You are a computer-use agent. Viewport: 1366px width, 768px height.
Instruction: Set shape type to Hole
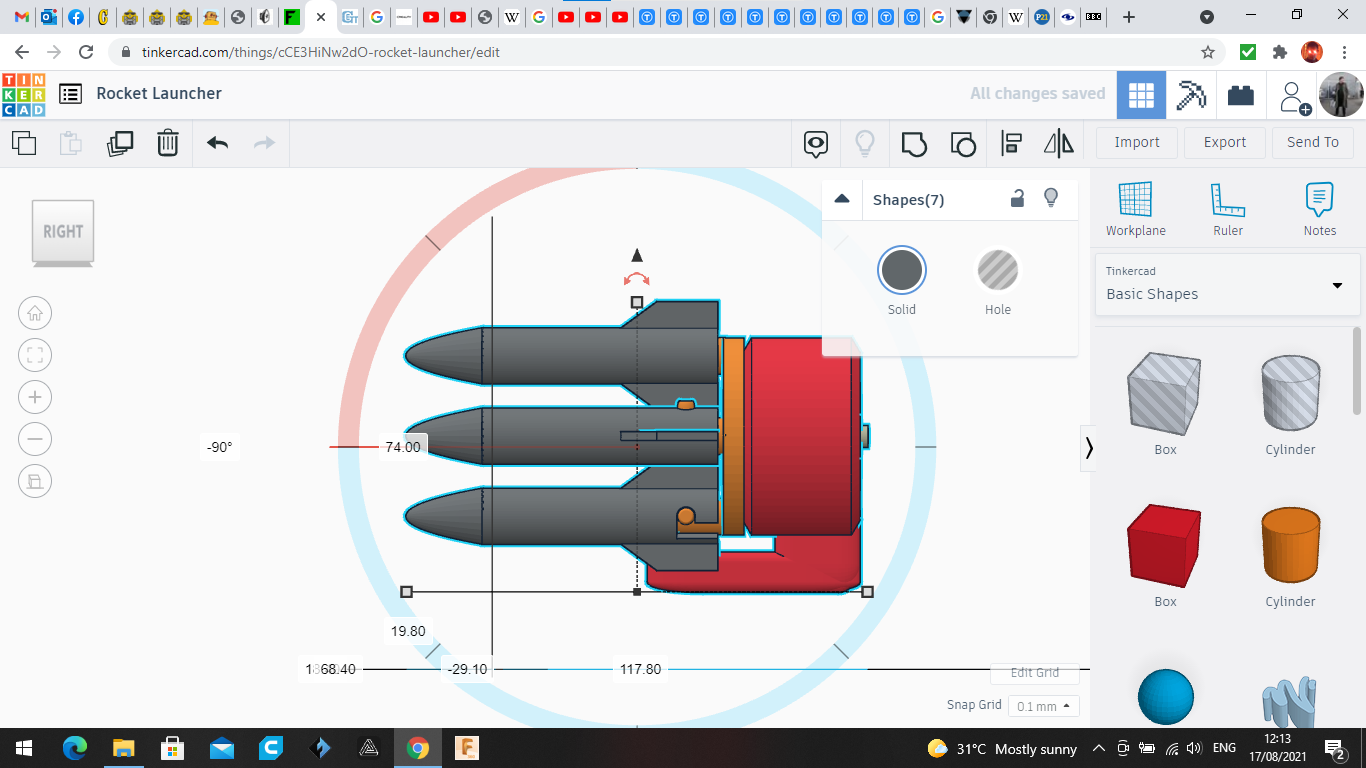pyautogui.click(x=997, y=271)
